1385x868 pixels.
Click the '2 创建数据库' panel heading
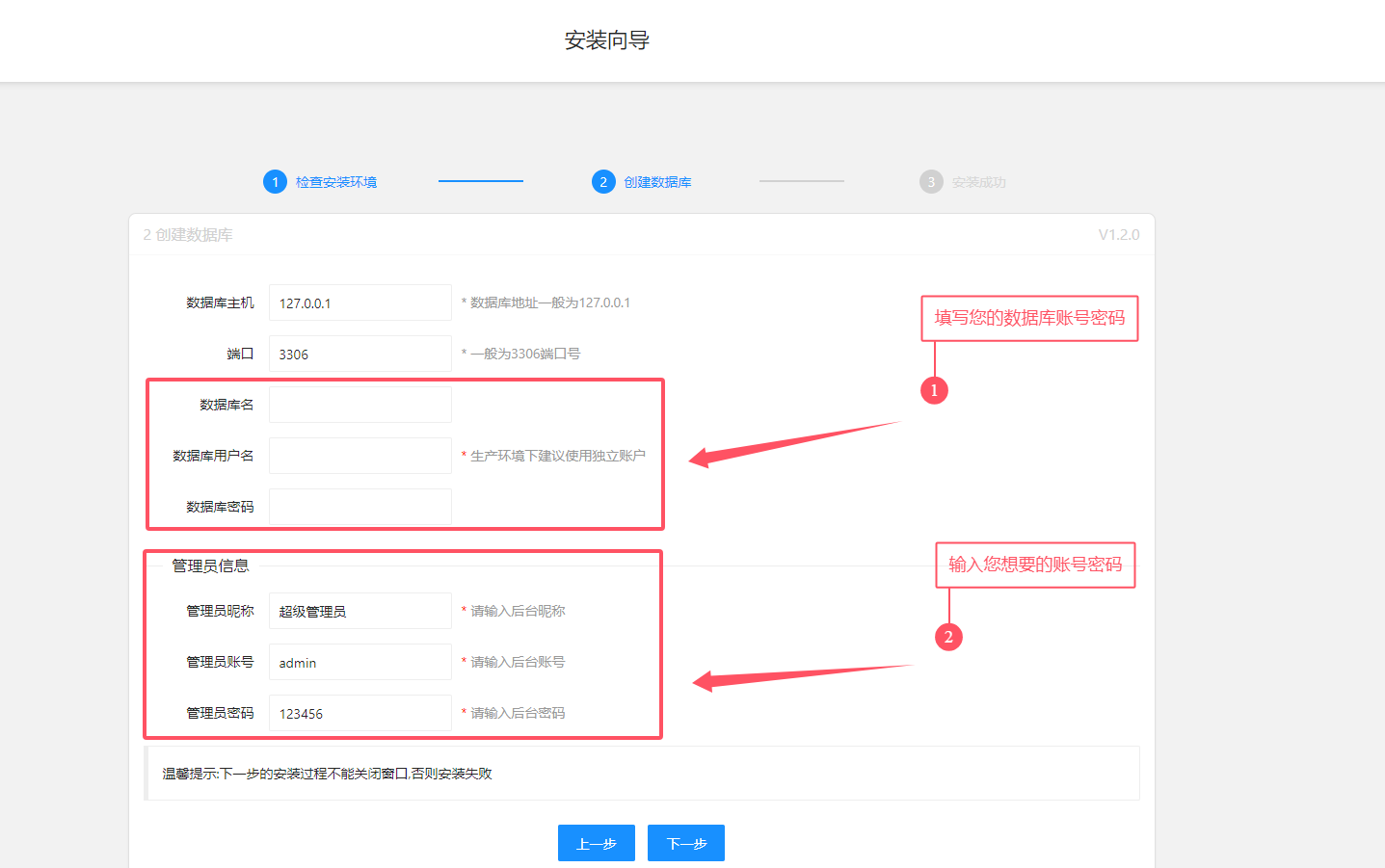188,235
